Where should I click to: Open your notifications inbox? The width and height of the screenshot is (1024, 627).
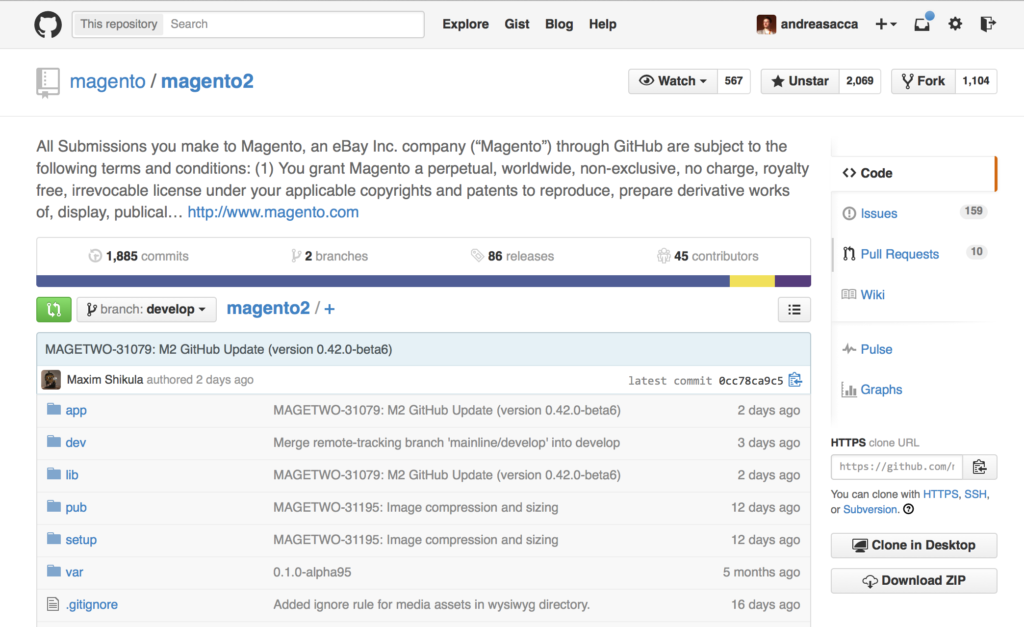coord(921,24)
